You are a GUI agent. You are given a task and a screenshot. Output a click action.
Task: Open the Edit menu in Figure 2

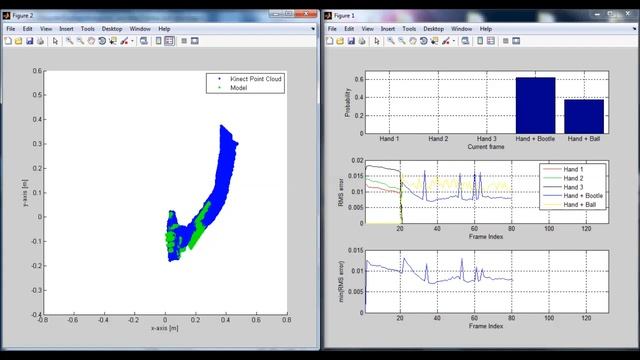(27, 29)
